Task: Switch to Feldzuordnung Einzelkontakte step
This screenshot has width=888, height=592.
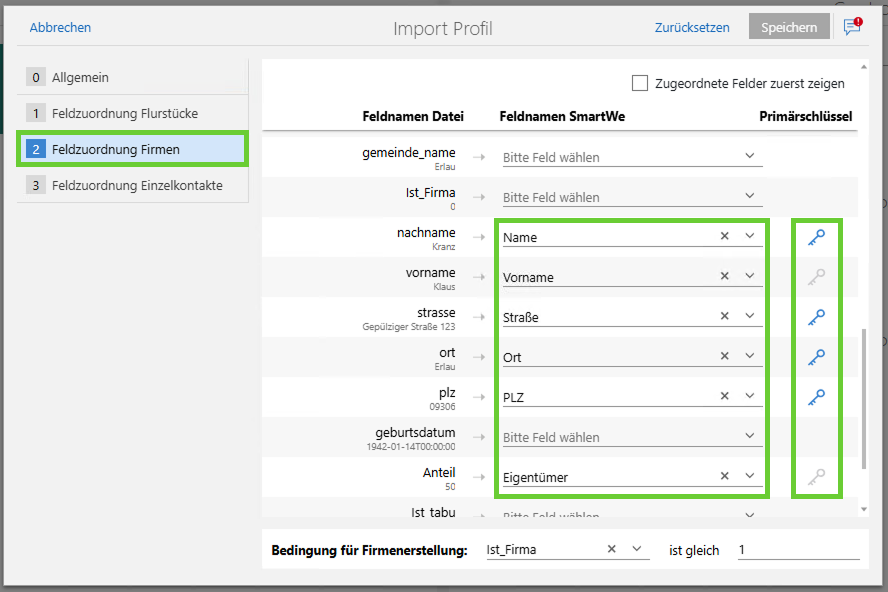Action: point(132,185)
